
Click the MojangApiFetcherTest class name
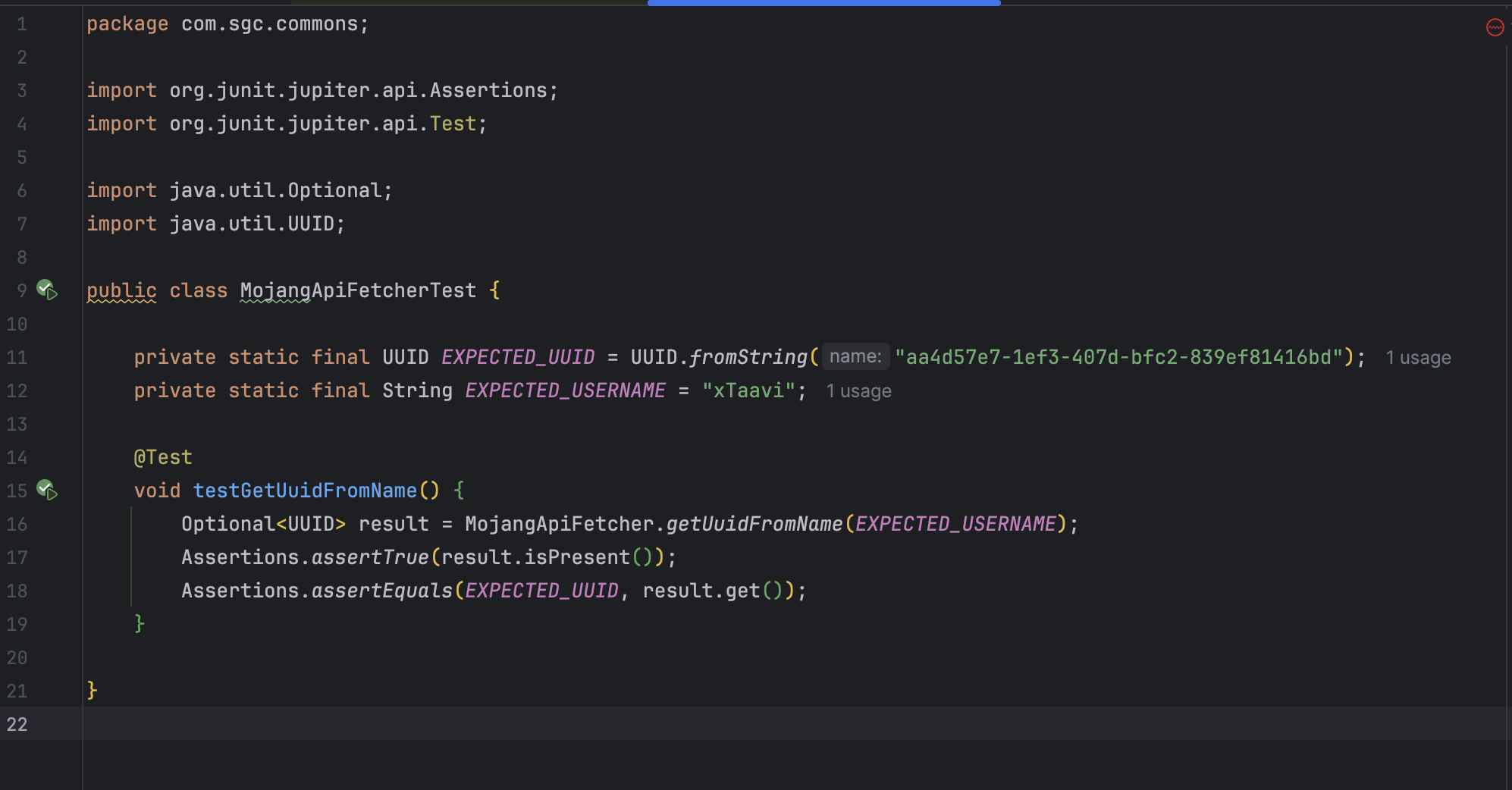(x=358, y=290)
